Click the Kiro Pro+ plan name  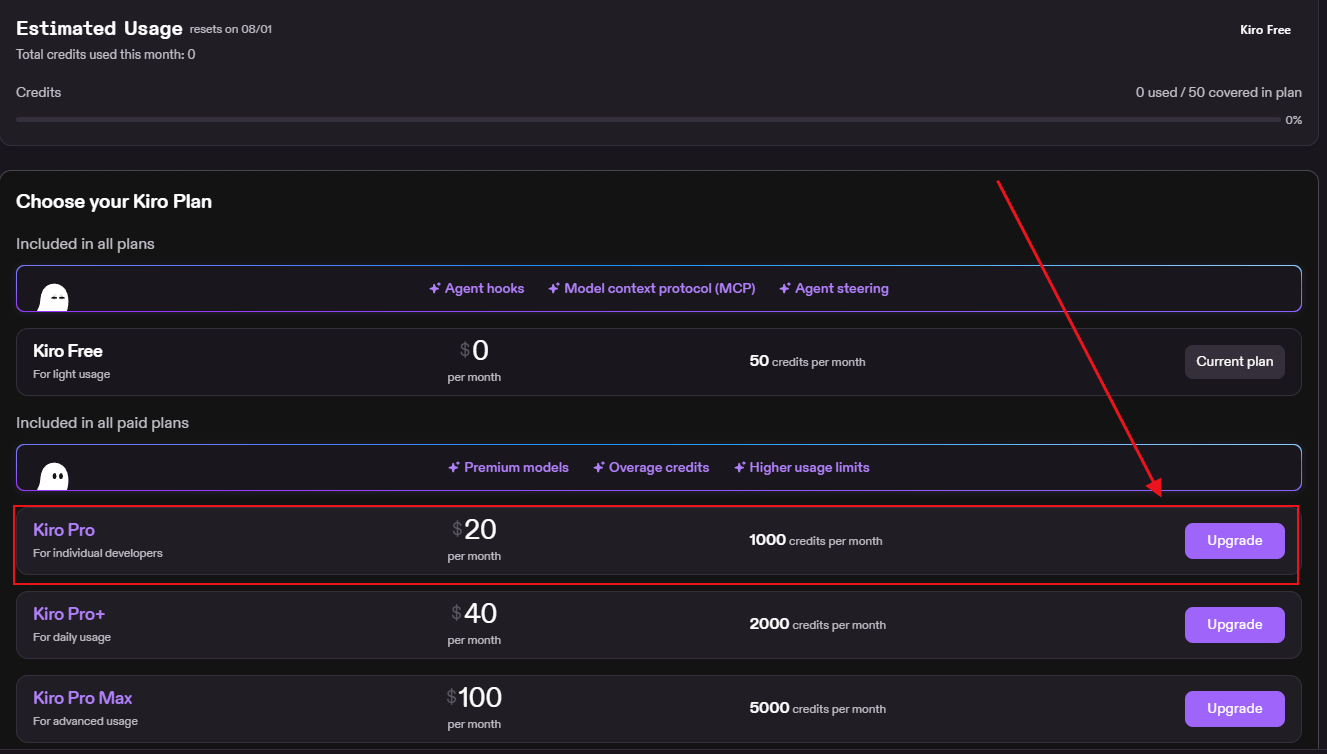[x=69, y=614]
